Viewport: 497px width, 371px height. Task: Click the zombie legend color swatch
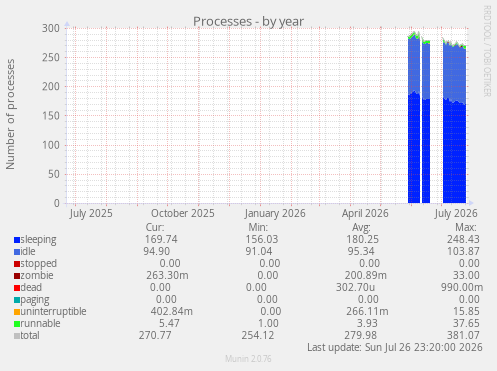17,276
